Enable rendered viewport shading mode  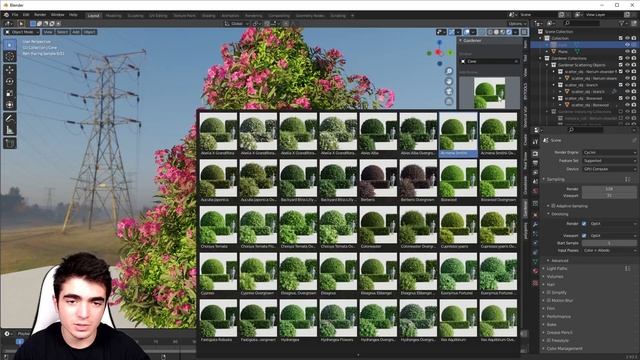[509, 32]
